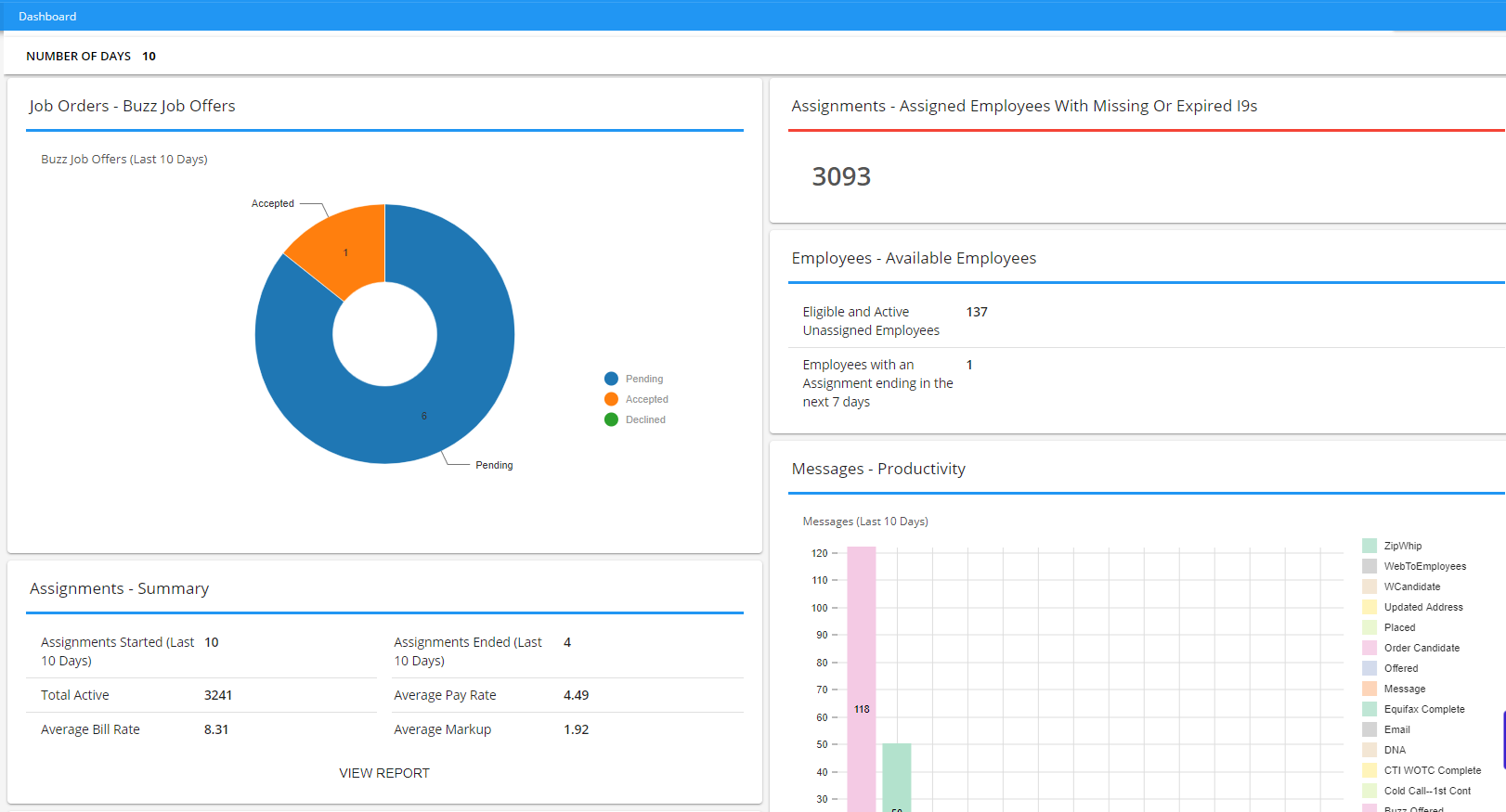
Task: Click the Updated Address legend icon
Action: pyautogui.click(x=1370, y=607)
